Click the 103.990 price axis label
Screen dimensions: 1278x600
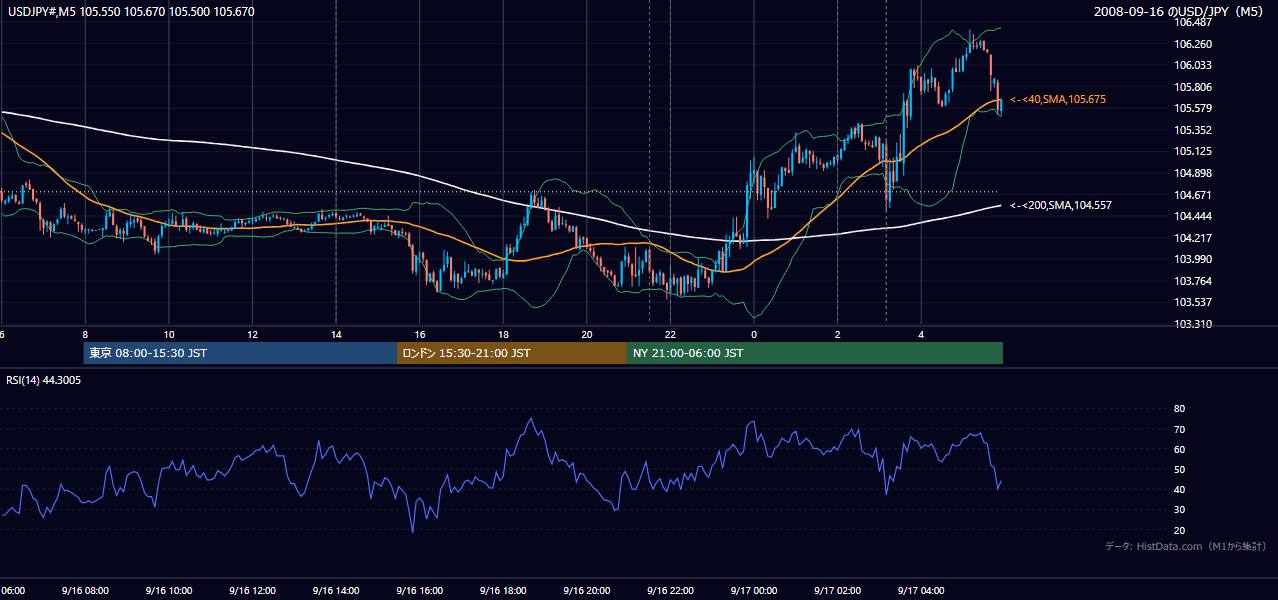click(1193, 259)
